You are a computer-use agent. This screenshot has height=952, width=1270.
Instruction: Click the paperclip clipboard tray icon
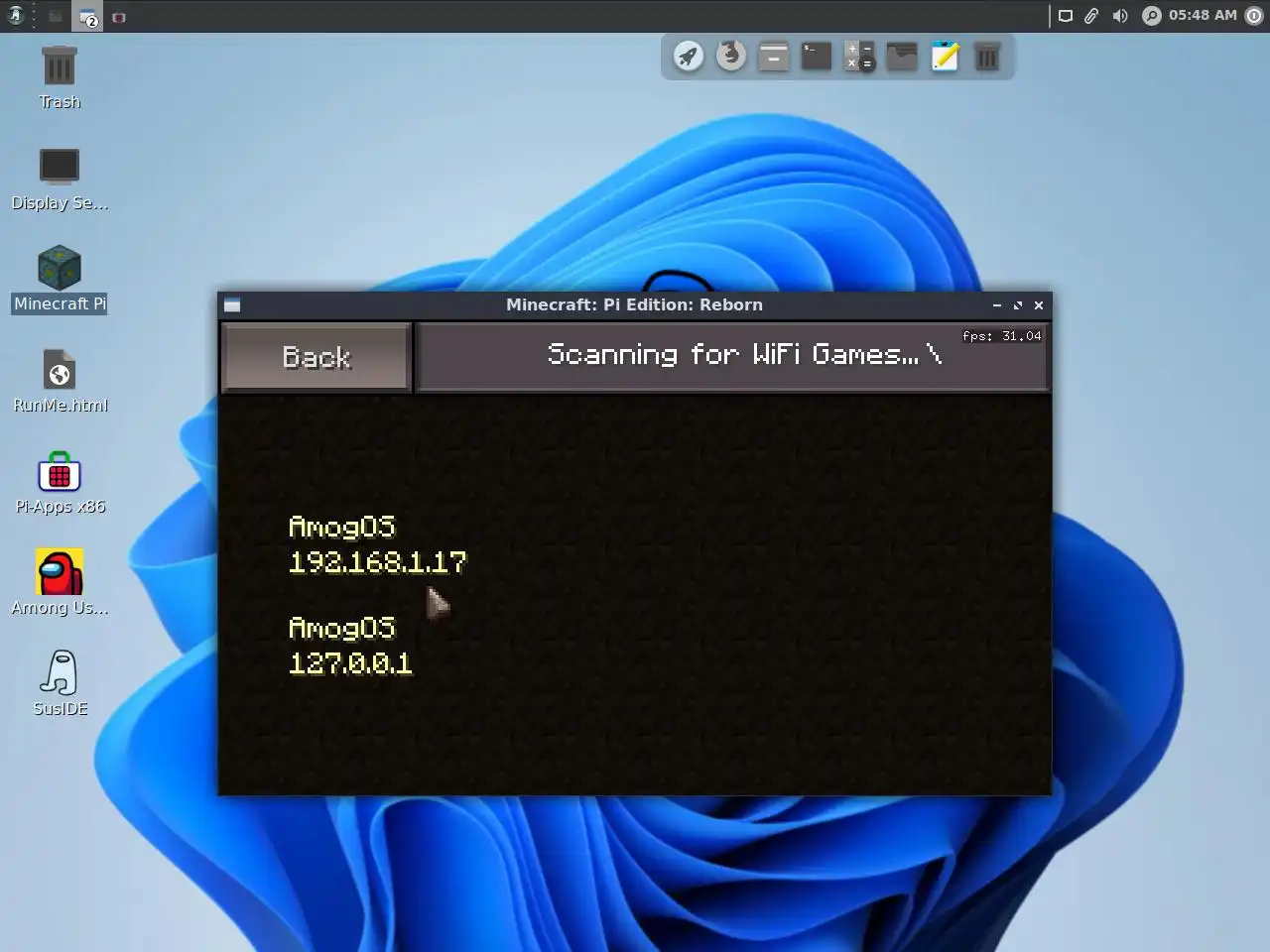(1091, 16)
